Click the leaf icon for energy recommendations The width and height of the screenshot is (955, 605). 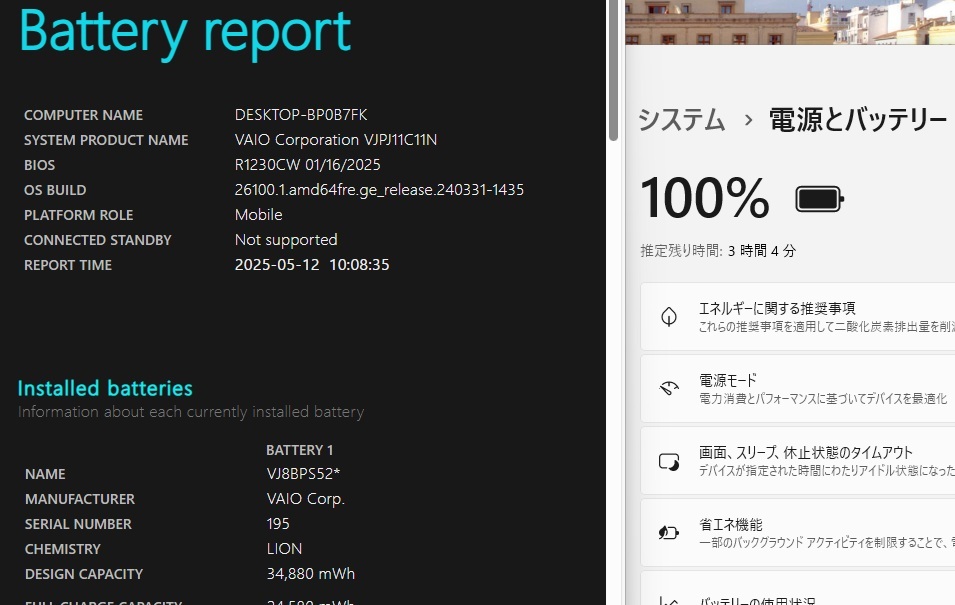tap(669, 317)
